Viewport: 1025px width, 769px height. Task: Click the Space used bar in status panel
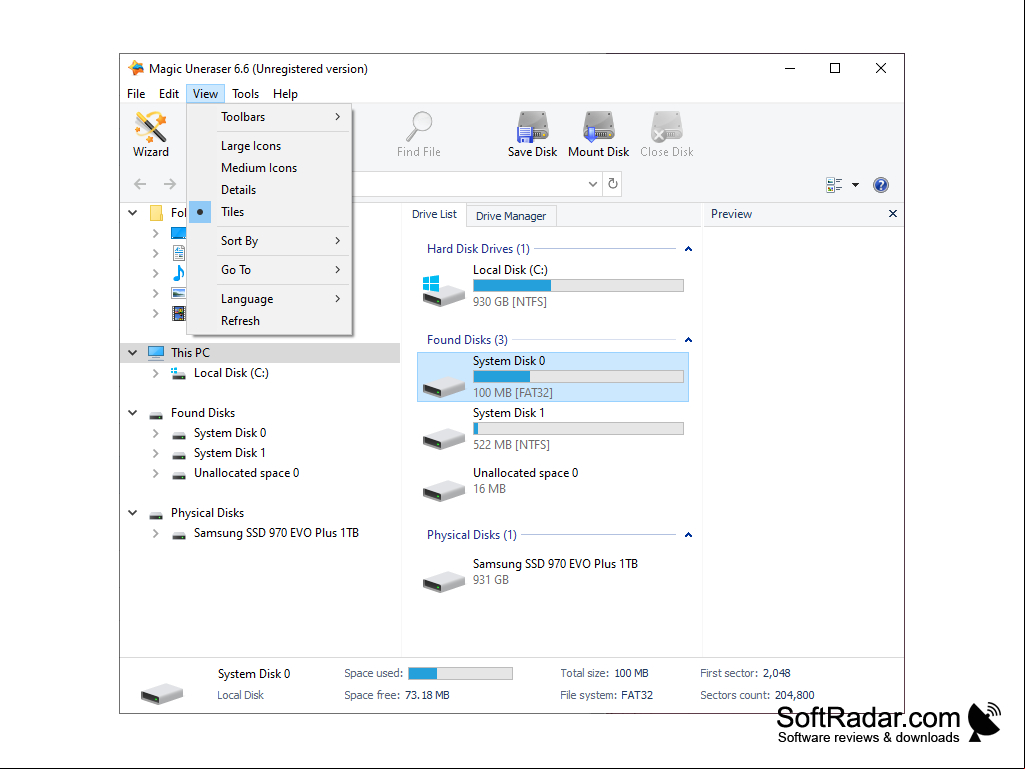(460, 674)
